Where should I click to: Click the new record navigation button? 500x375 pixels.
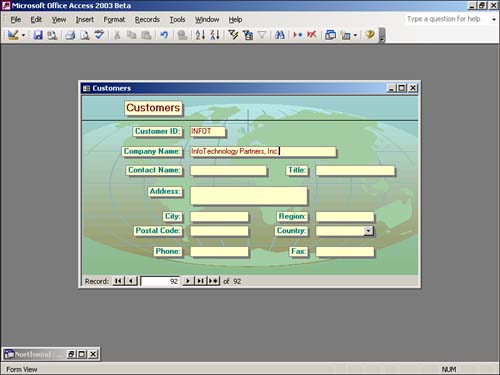click(x=213, y=281)
